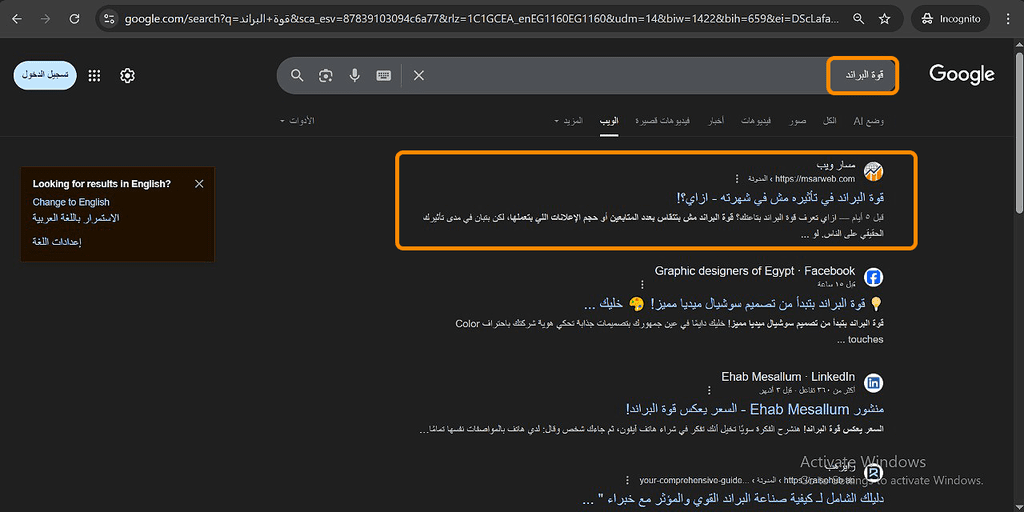Select the الويب tab
This screenshot has width=1024, height=512.
pyautogui.click(x=609, y=121)
